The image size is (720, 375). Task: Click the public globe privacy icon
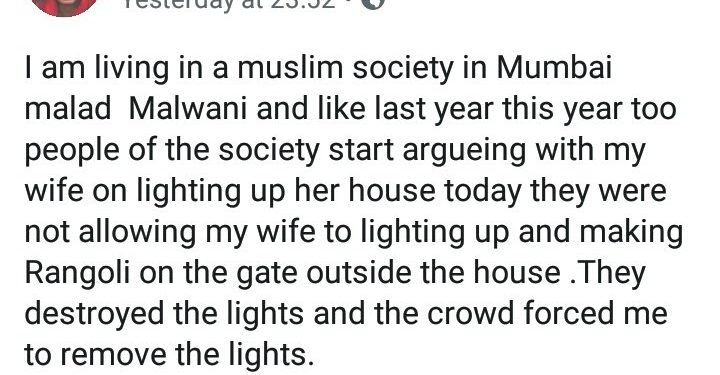(x=372, y=3)
